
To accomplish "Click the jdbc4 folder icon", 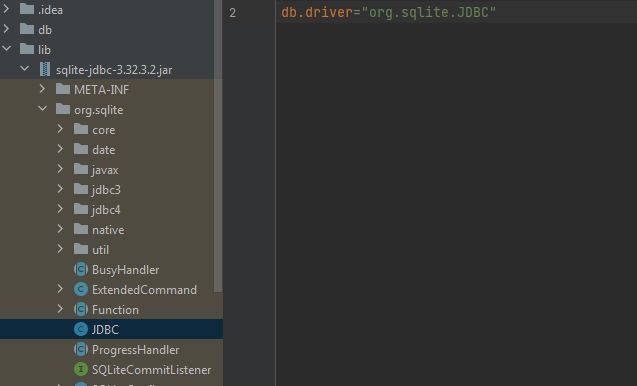I will (x=81, y=209).
